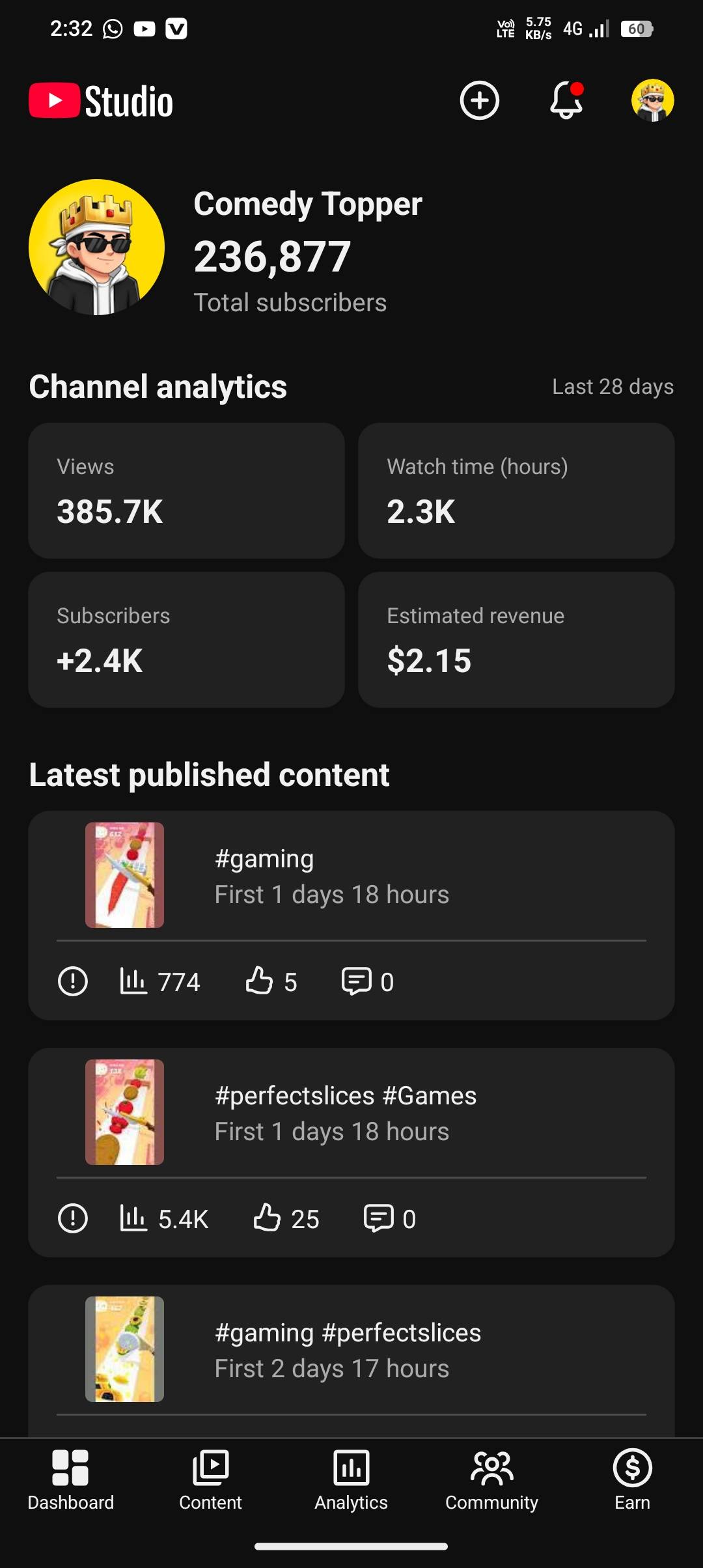
Task: Tap the views chart icon showing 774
Action: (133, 981)
